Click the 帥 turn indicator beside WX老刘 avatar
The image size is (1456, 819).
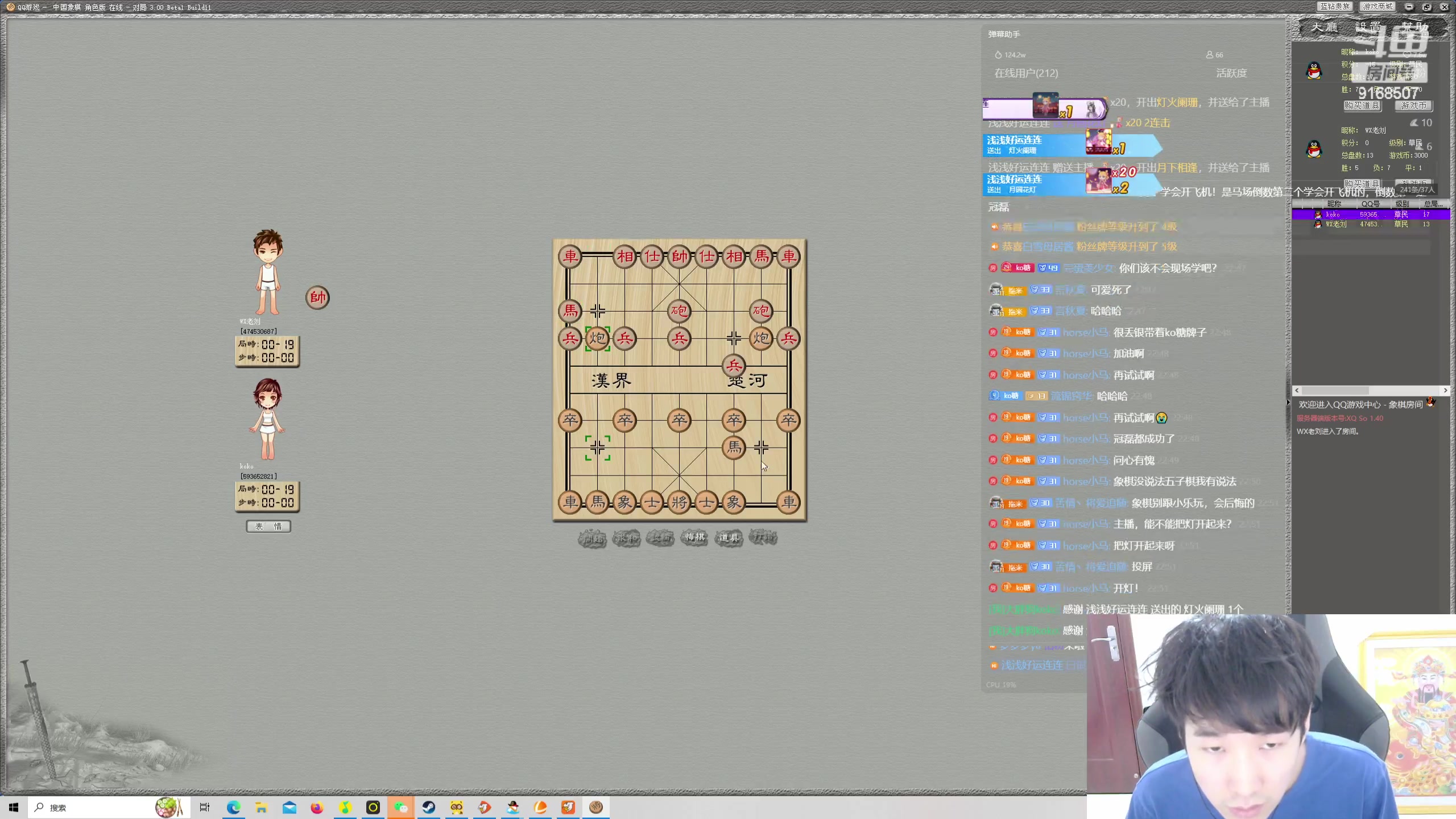point(317,297)
